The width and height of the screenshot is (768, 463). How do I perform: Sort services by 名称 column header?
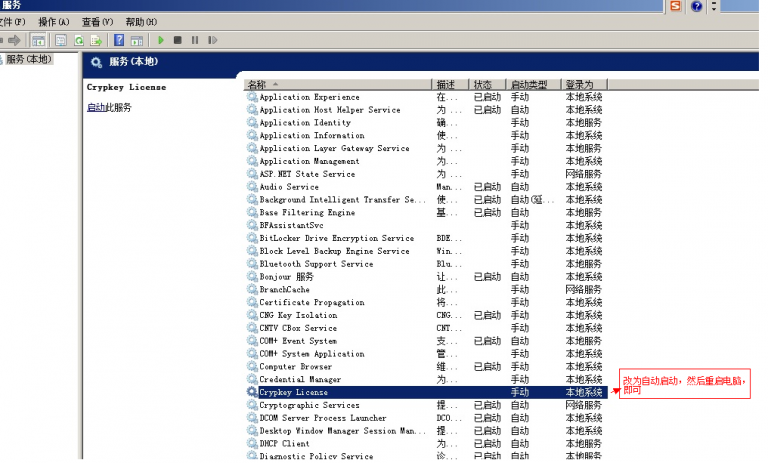(x=257, y=85)
